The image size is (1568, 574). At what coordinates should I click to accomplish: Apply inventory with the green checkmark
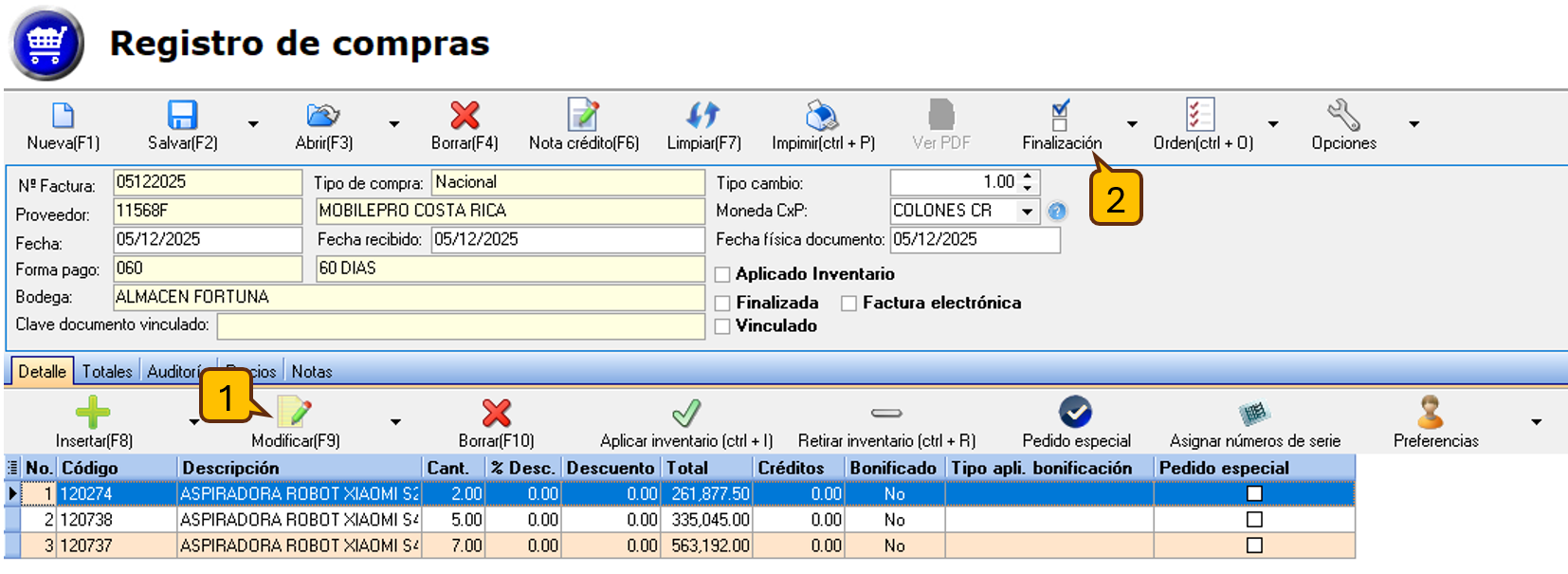tap(686, 414)
